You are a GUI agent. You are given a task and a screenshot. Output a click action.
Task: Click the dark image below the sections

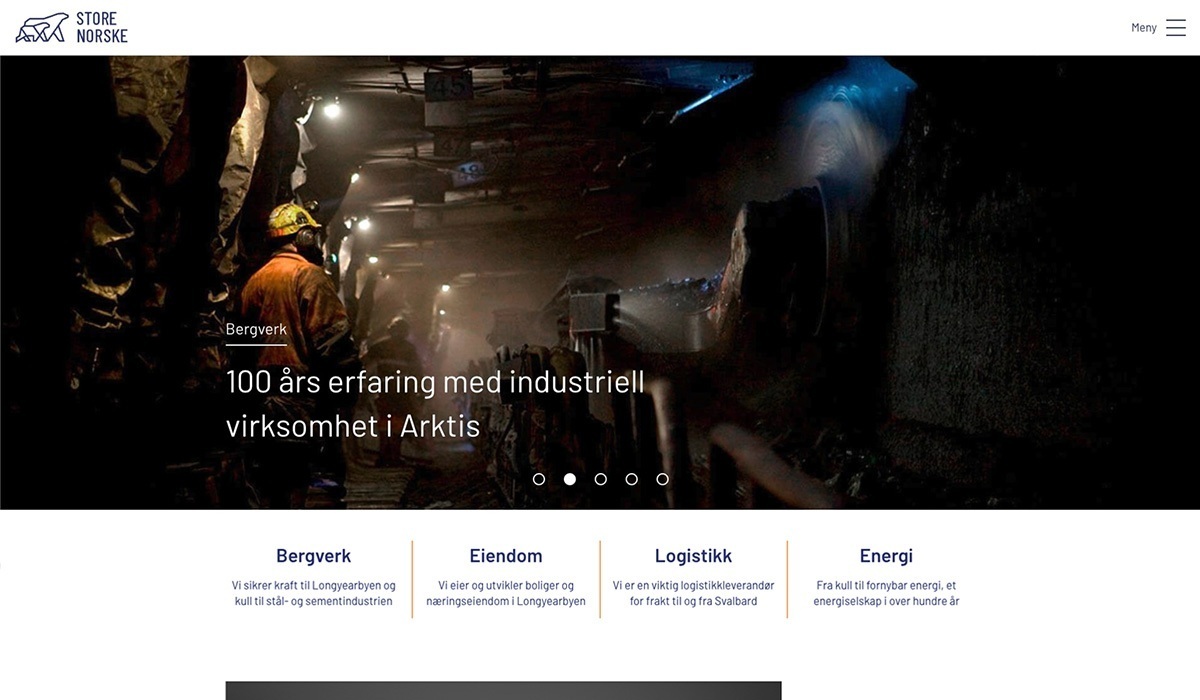point(503,691)
